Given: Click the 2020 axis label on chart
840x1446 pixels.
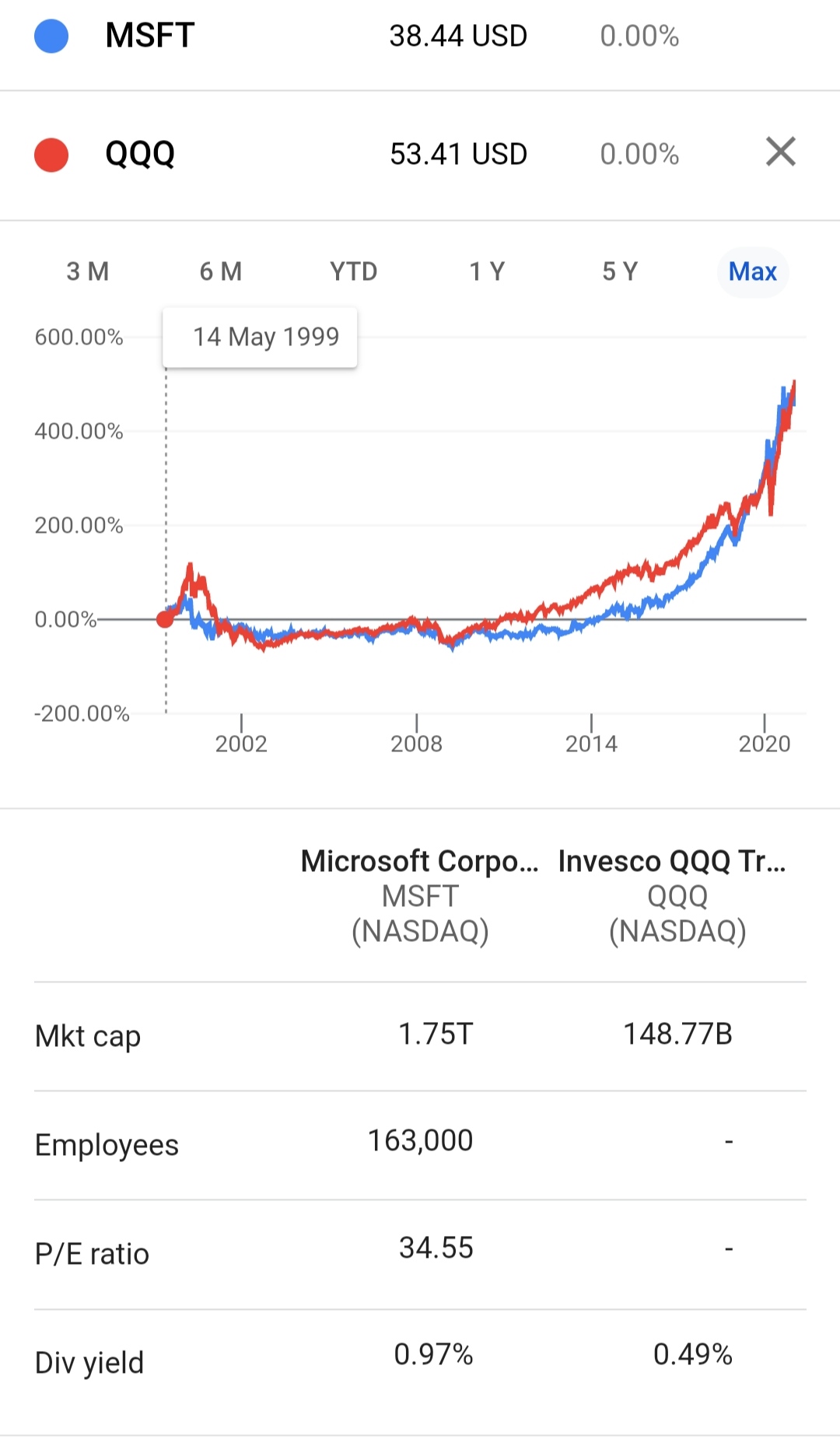Looking at the screenshot, I should (765, 744).
